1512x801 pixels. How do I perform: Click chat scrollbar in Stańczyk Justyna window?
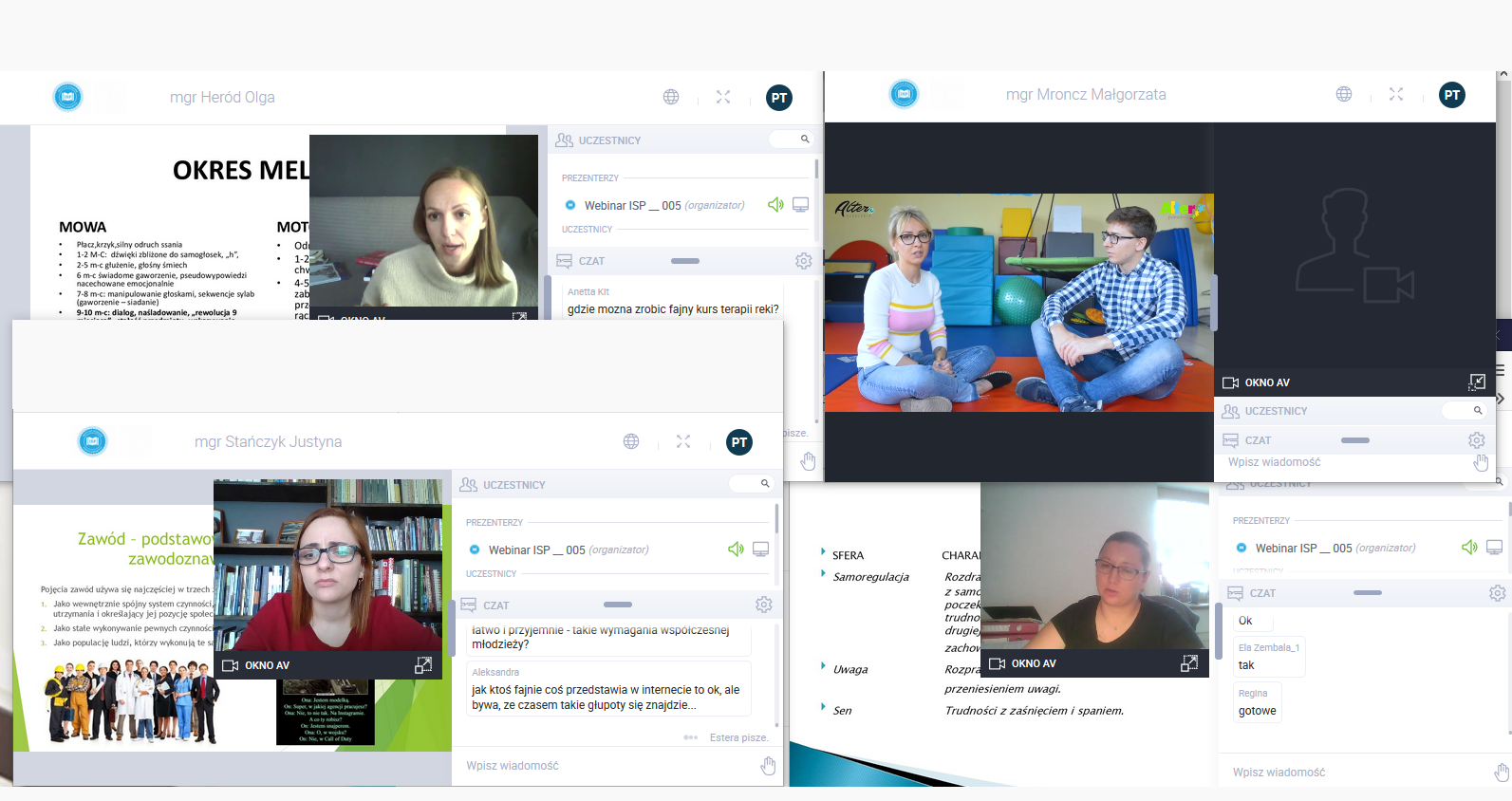pos(776,677)
